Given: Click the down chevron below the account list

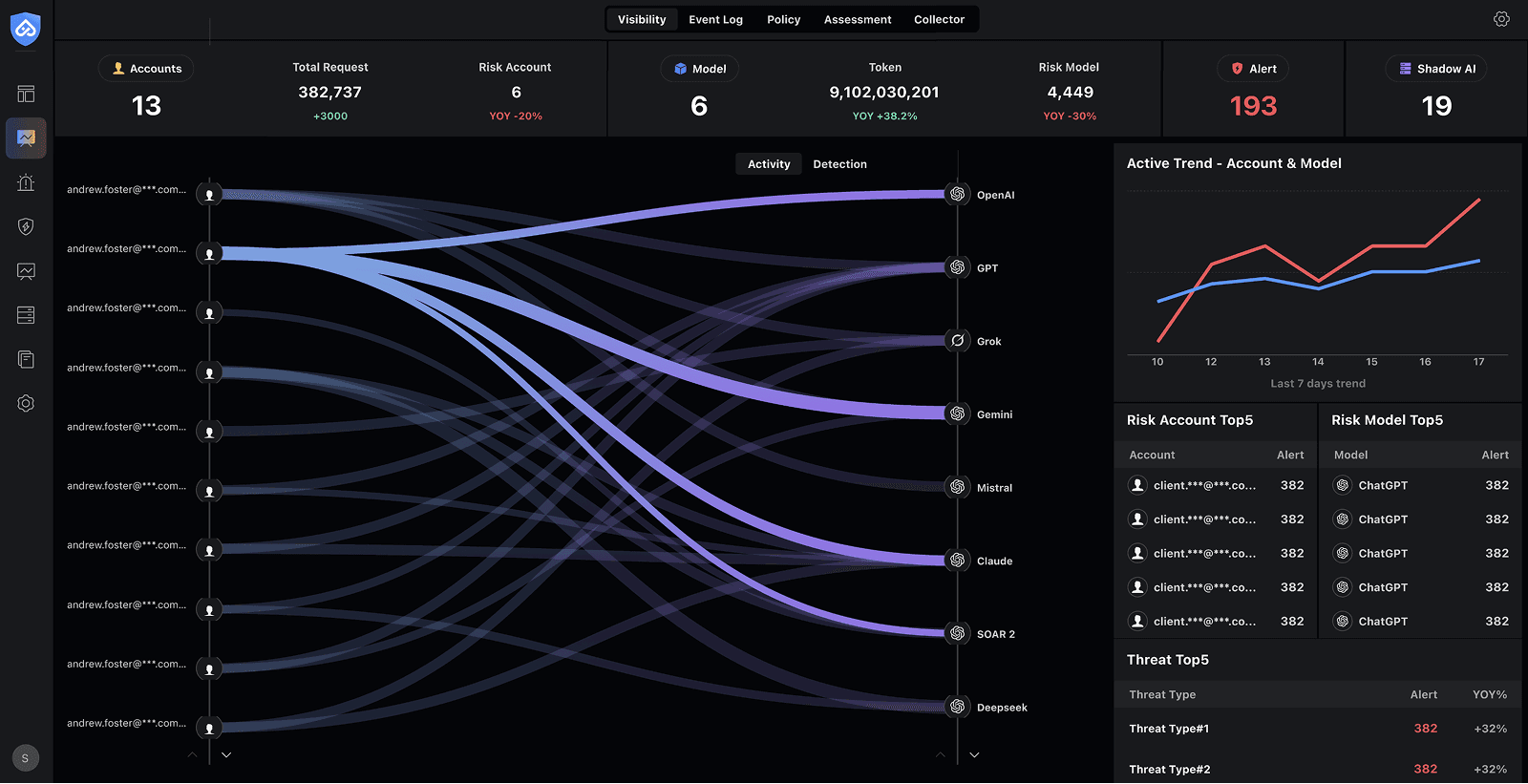Looking at the screenshot, I should point(226,754).
